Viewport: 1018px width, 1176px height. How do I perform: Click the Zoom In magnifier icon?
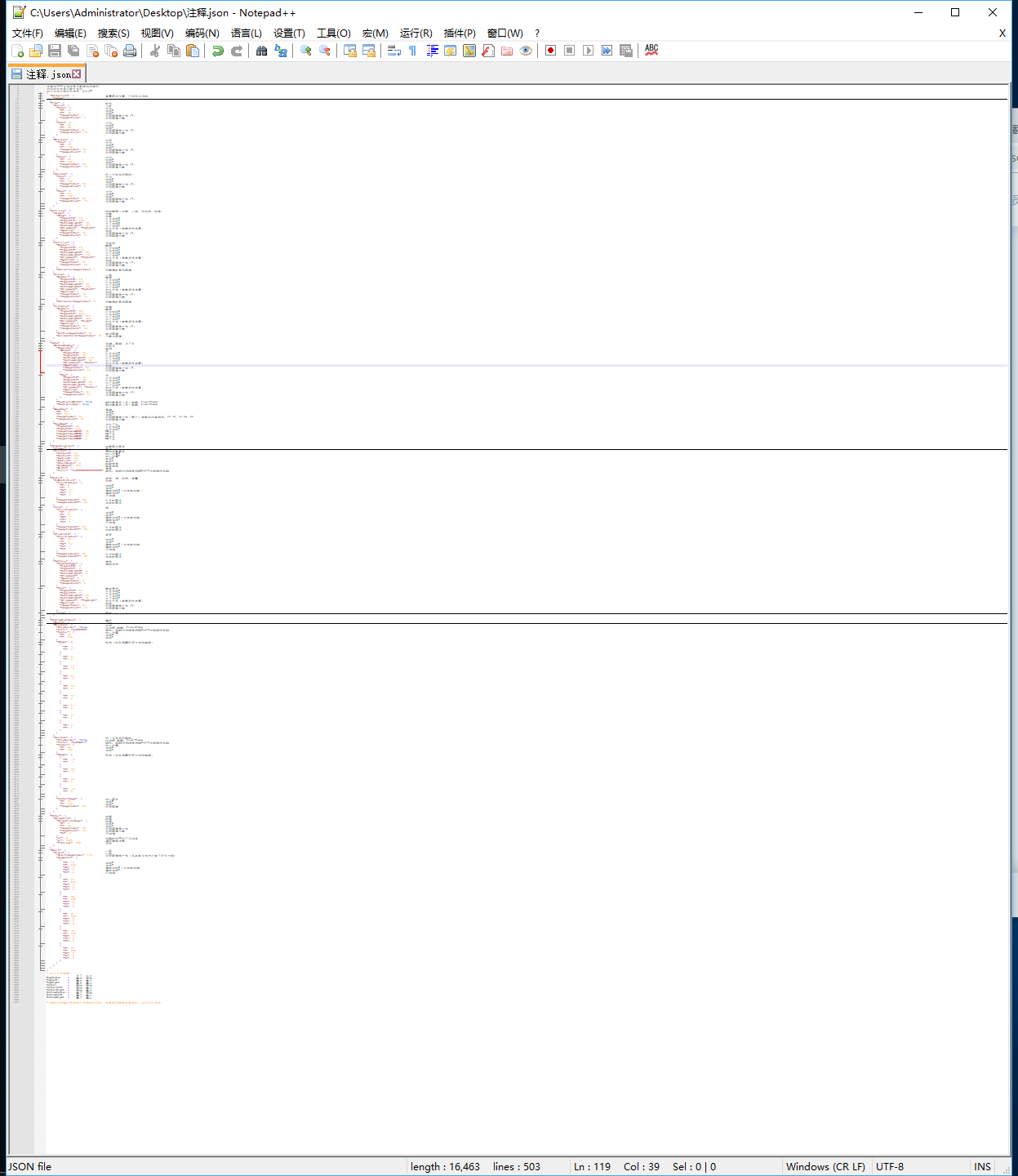306,51
